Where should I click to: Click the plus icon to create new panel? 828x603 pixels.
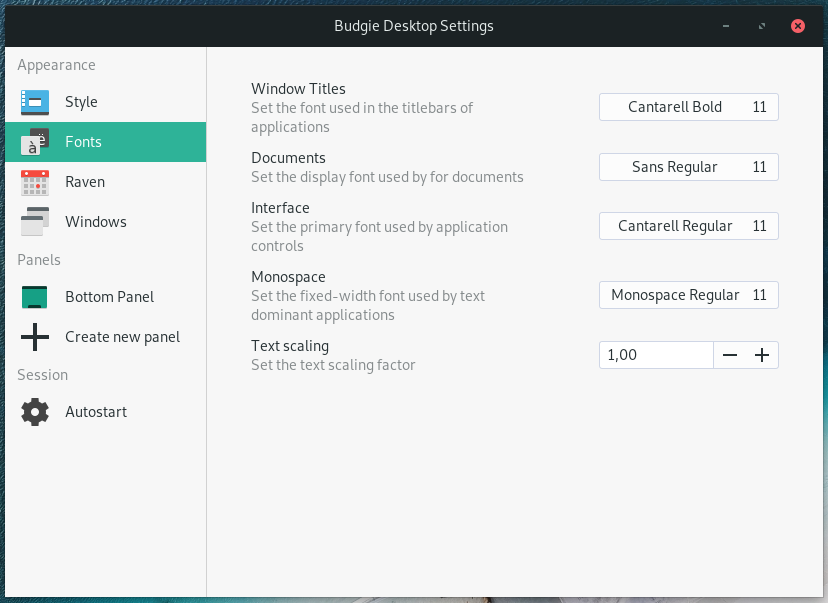point(34,337)
